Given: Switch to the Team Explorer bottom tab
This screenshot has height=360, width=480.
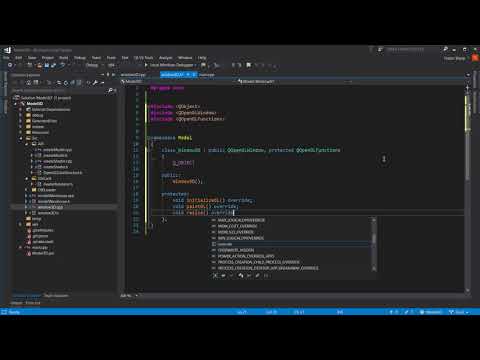Looking at the screenshot, I should pyautogui.click(x=56, y=295).
